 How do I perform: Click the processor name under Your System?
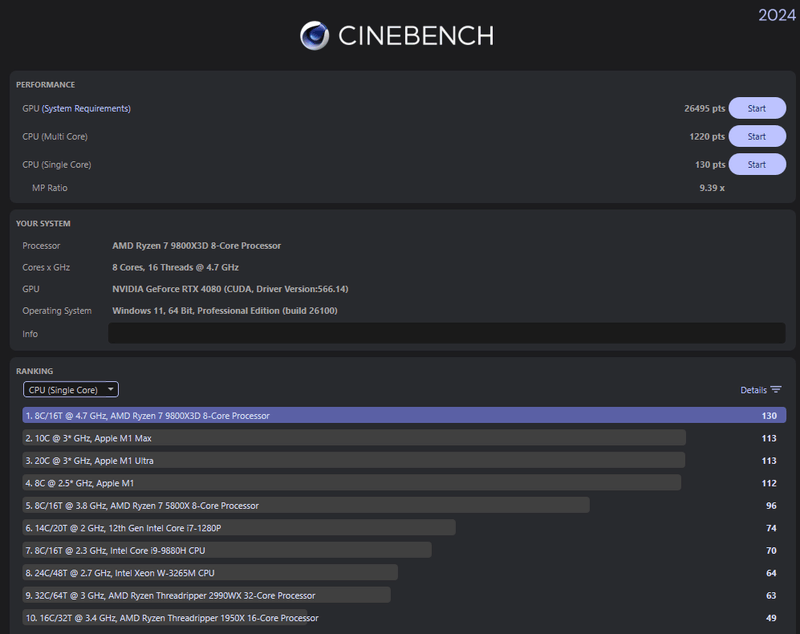[197, 245]
